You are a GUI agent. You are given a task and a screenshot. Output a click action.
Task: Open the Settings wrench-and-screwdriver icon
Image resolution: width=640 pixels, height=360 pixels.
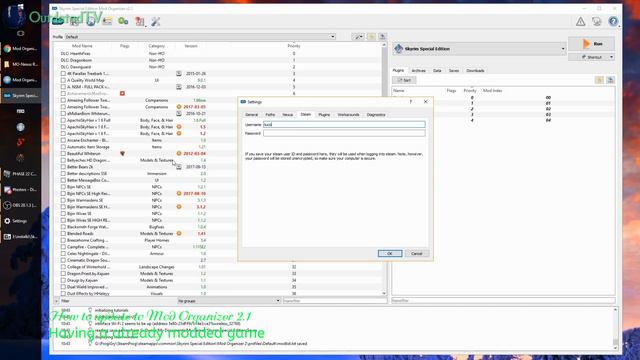coord(156,21)
